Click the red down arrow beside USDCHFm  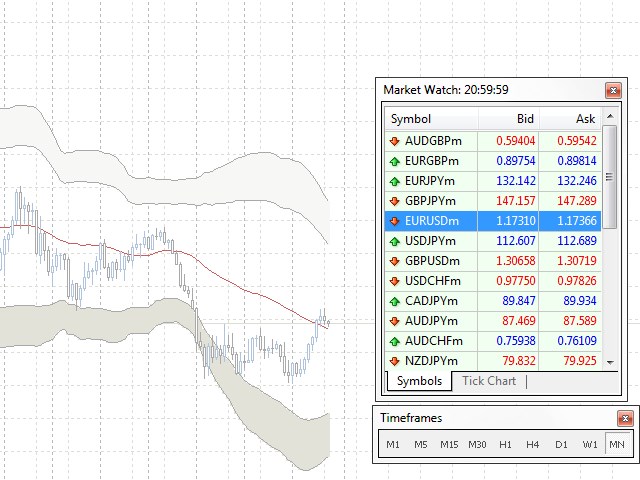(x=395, y=281)
